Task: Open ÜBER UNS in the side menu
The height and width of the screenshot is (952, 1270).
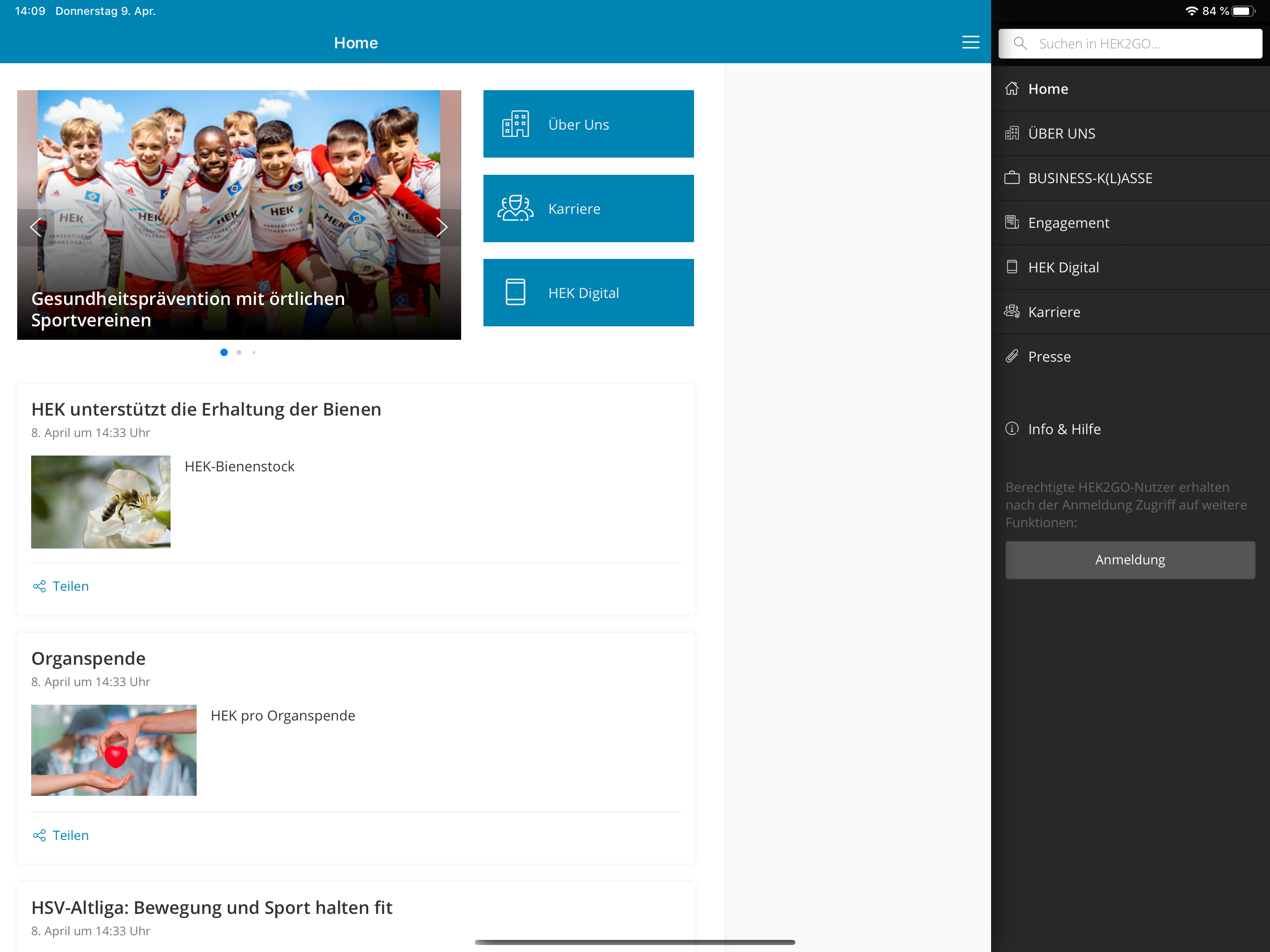Action: click(x=1130, y=133)
